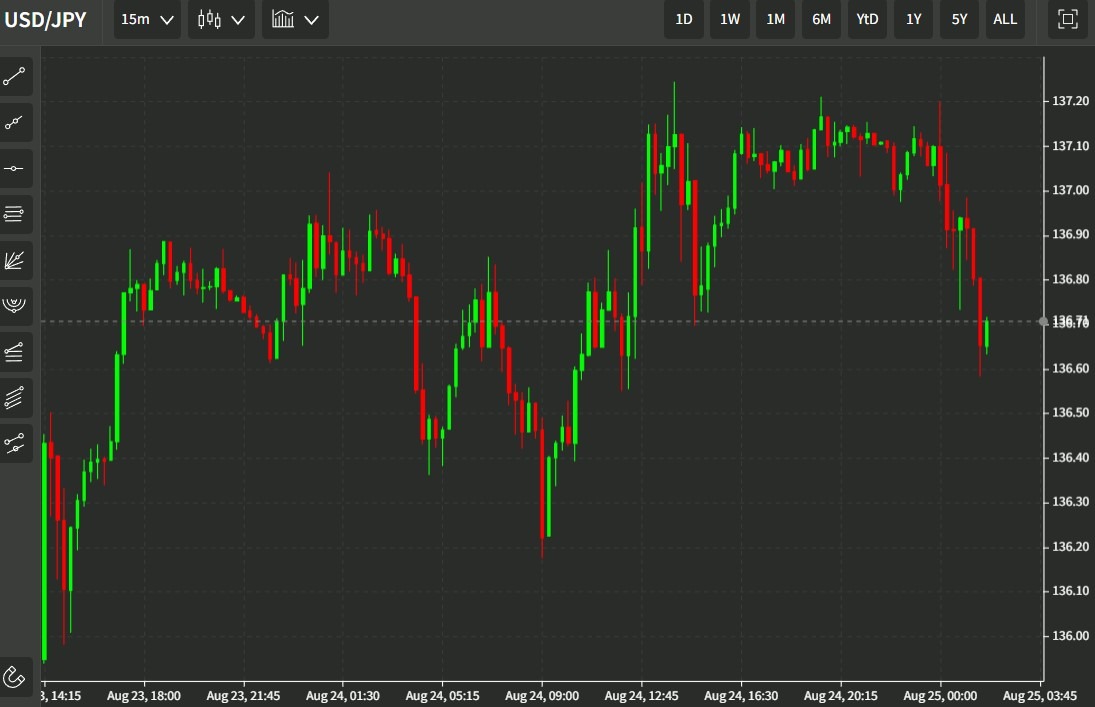This screenshot has width=1095, height=707.
Task: Click the Aug 23, 18:00 time label
Action: 144,696
